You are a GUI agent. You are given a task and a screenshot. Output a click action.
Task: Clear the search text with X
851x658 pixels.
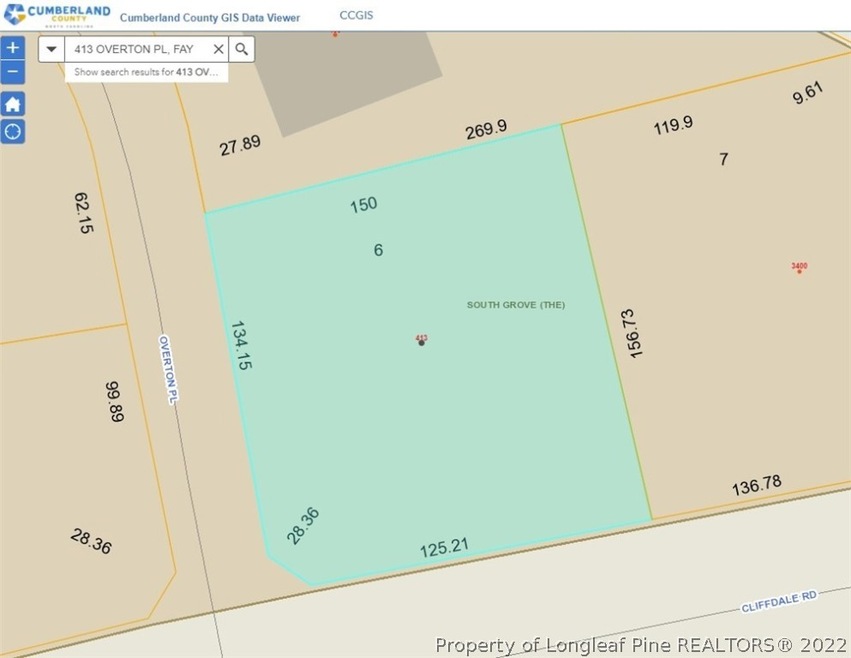[218, 49]
